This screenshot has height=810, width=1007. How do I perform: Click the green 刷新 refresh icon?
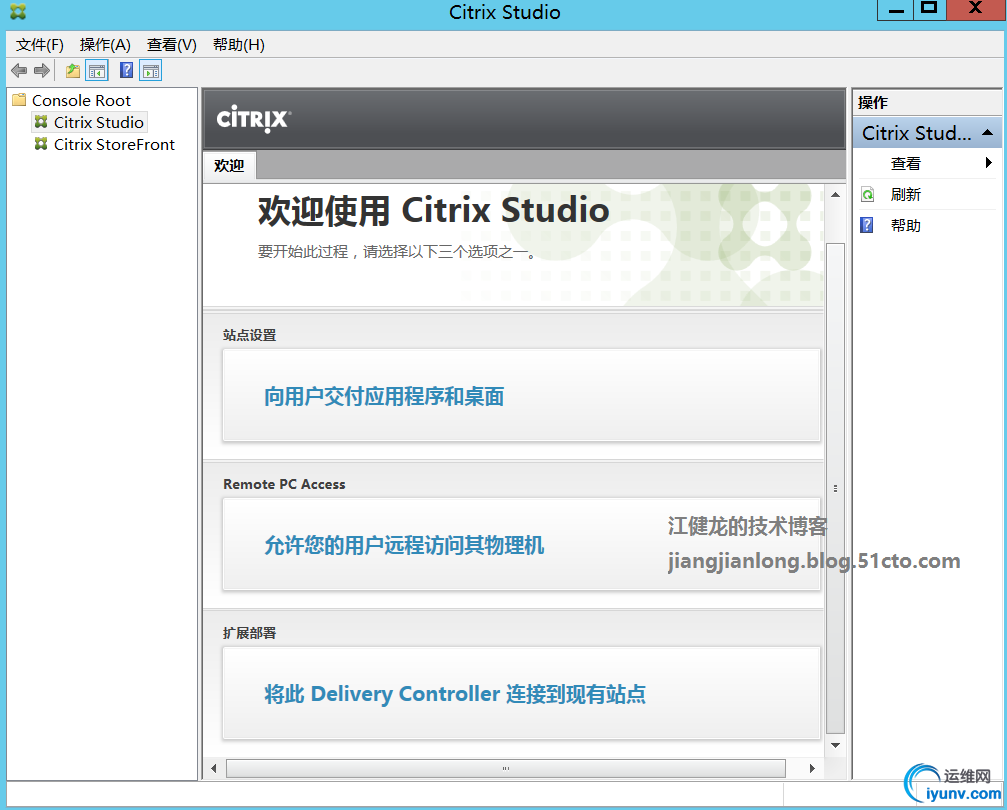[x=868, y=194]
